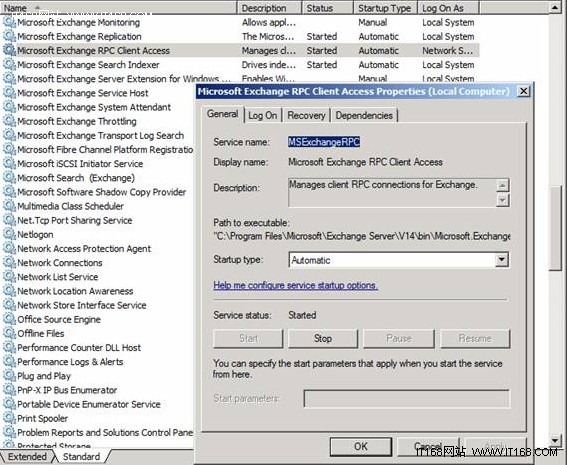Click gear icon of Microsoft Exchange Throttling
The image size is (567, 465).
(x=9, y=121)
